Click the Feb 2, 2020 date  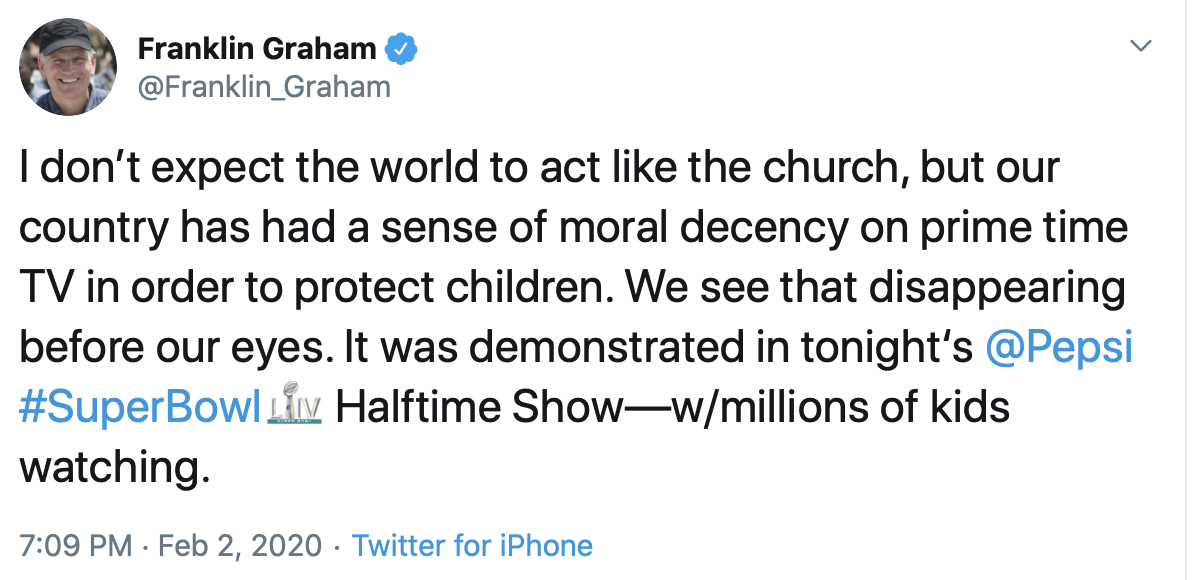[239, 545]
